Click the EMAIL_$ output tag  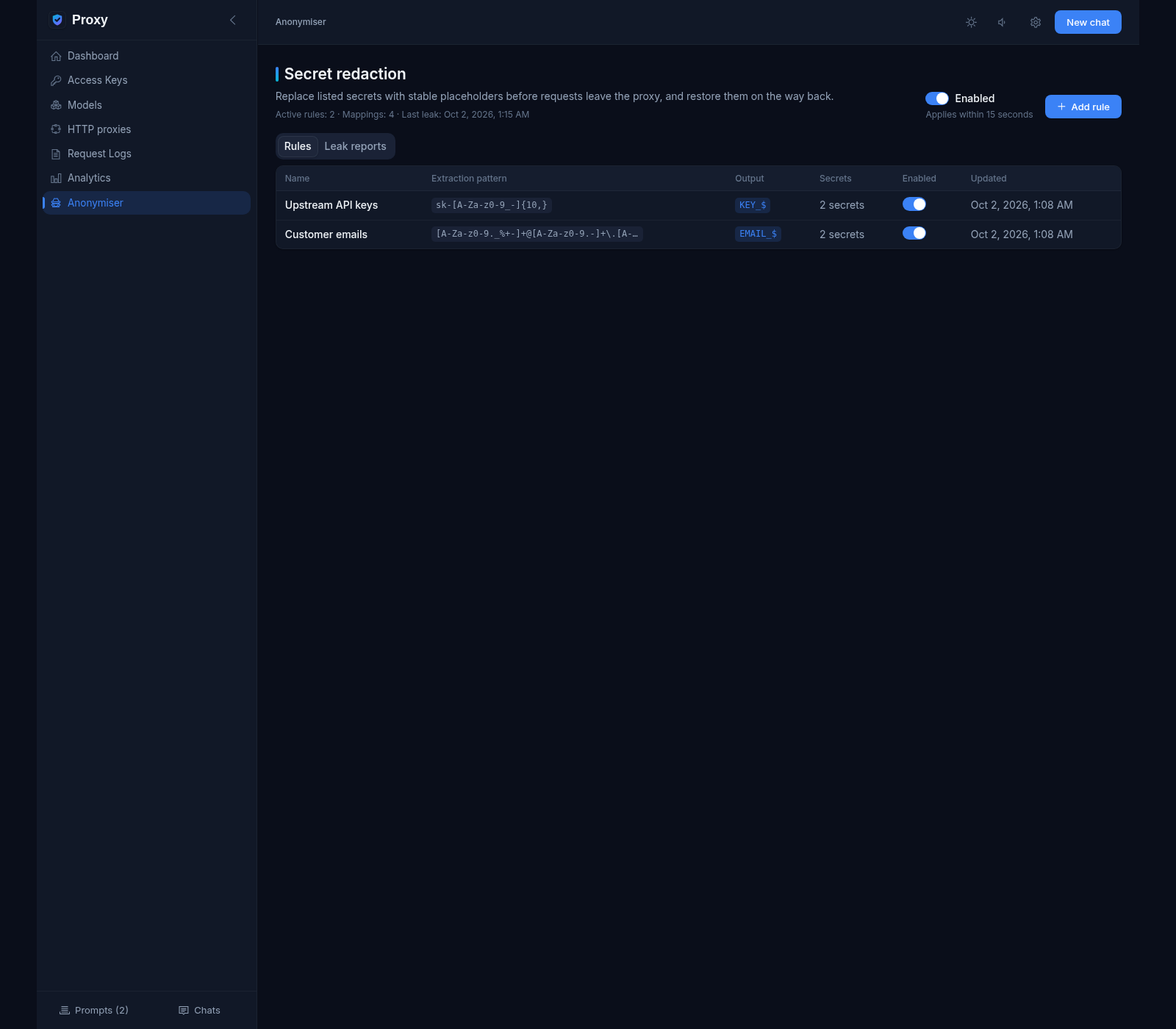click(x=758, y=234)
